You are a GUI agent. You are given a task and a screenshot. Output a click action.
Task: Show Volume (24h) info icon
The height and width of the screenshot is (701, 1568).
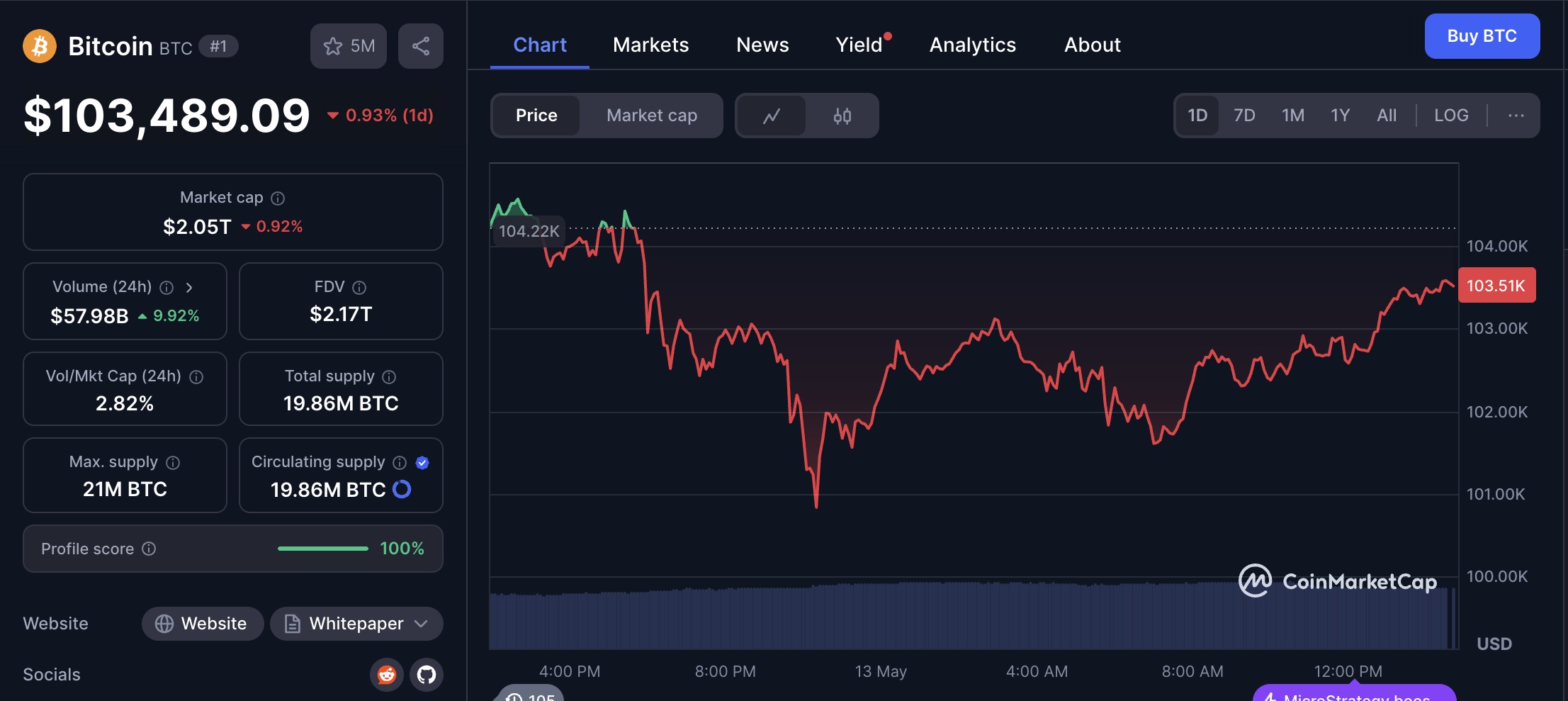pyautogui.click(x=167, y=287)
